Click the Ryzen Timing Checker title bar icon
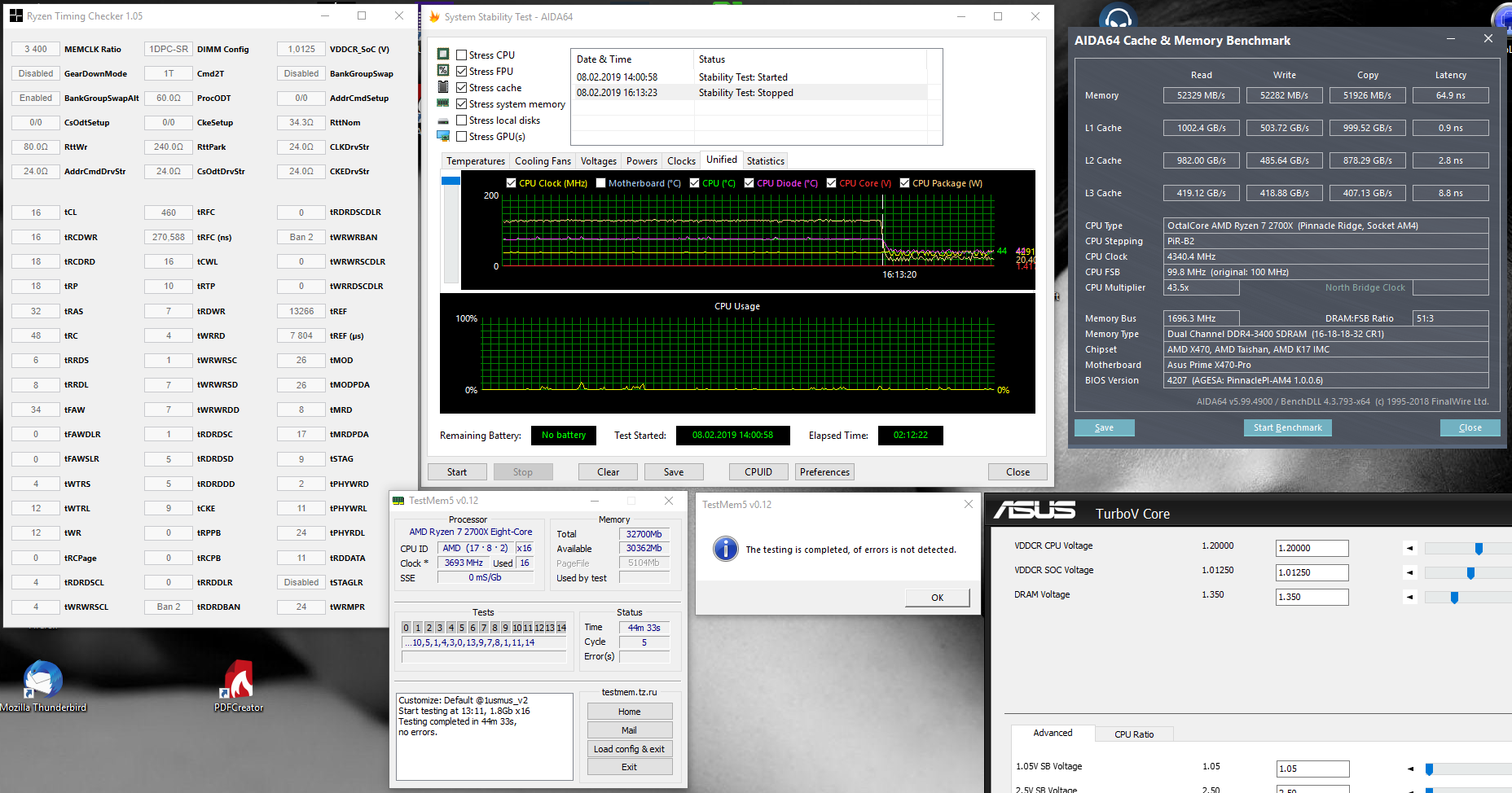This screenshot has width=1512, height=793. (16, 15)
